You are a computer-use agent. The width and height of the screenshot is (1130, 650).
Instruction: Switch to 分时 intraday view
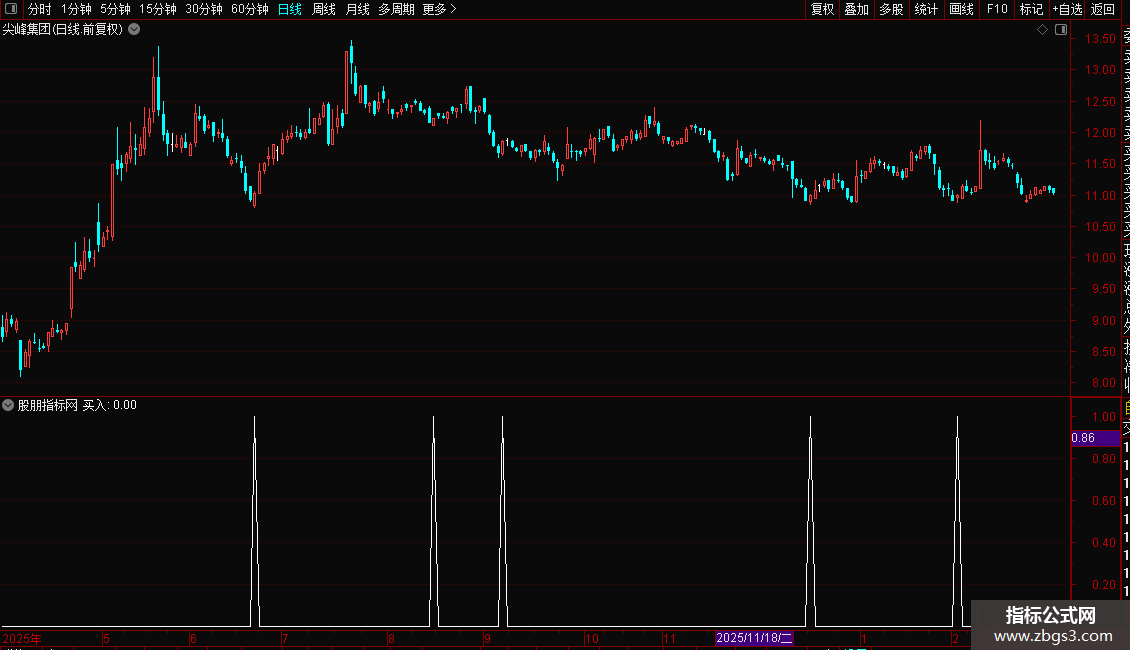40,9
